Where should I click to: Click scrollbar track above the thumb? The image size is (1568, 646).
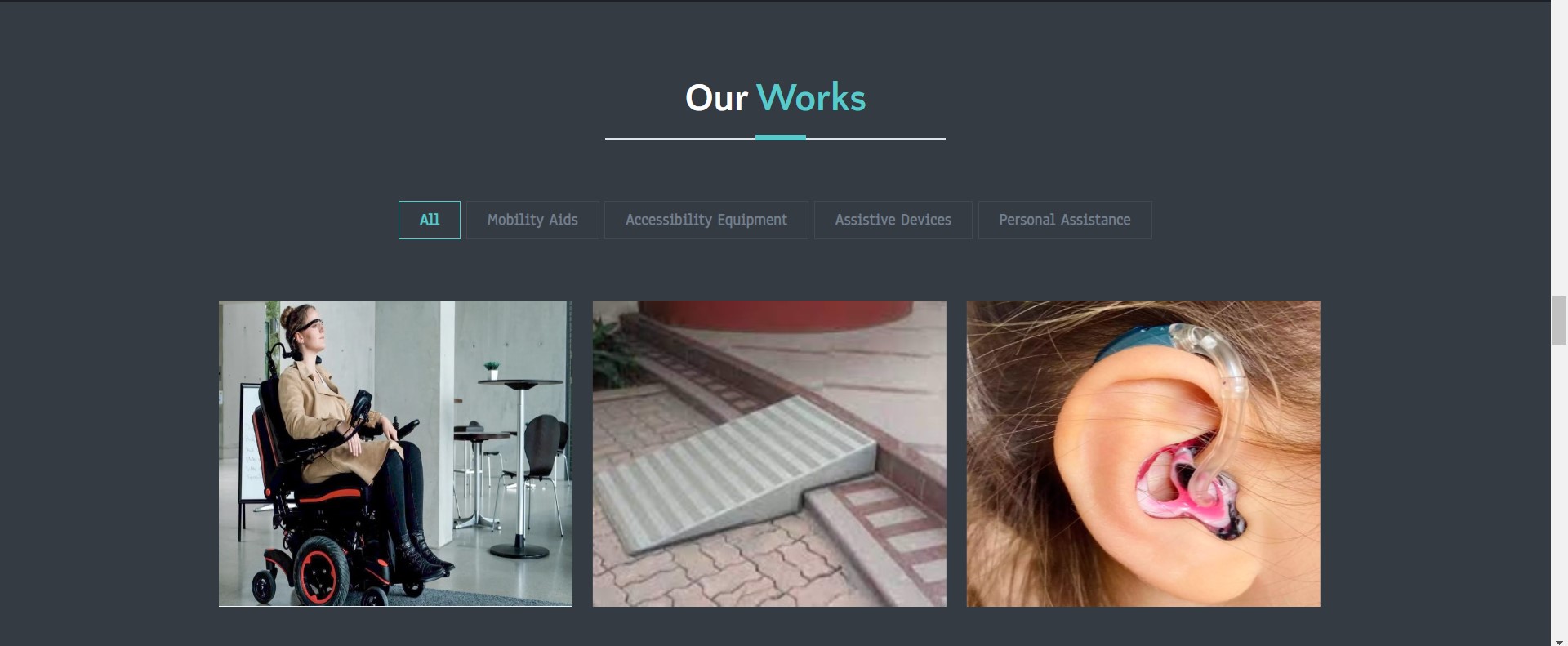coord(1559,147)
